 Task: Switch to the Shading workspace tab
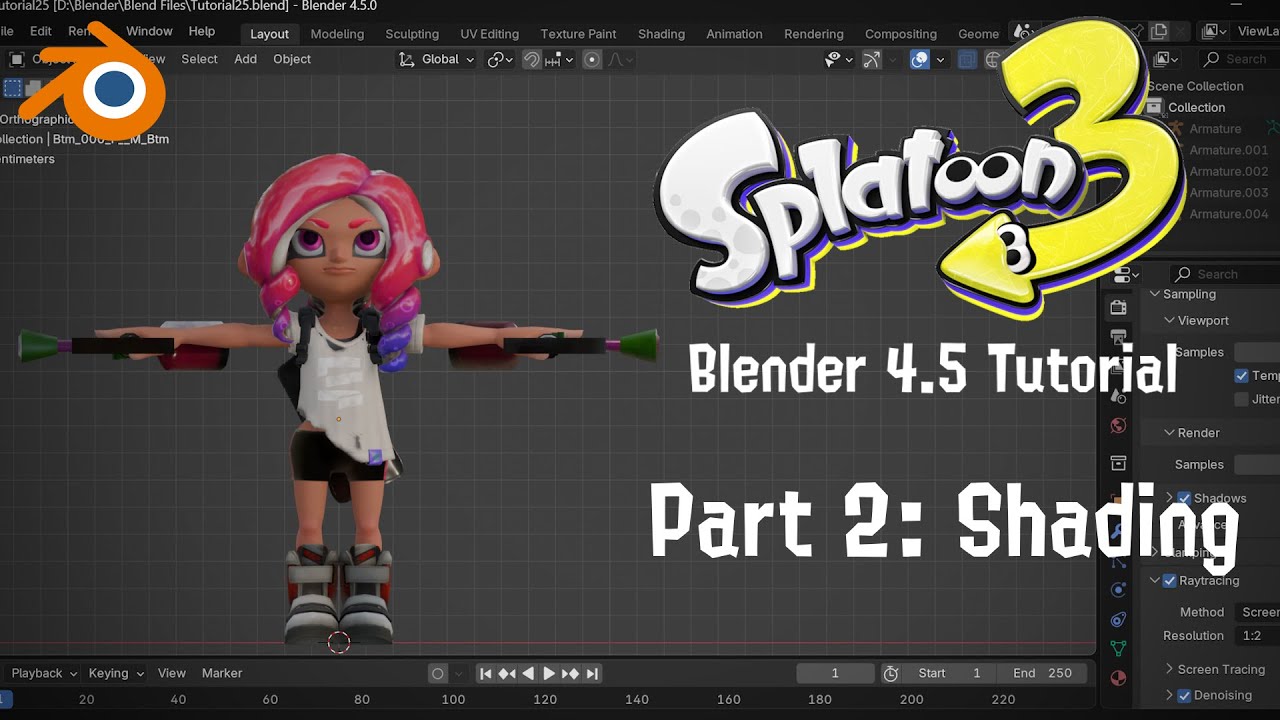[661, 34]
